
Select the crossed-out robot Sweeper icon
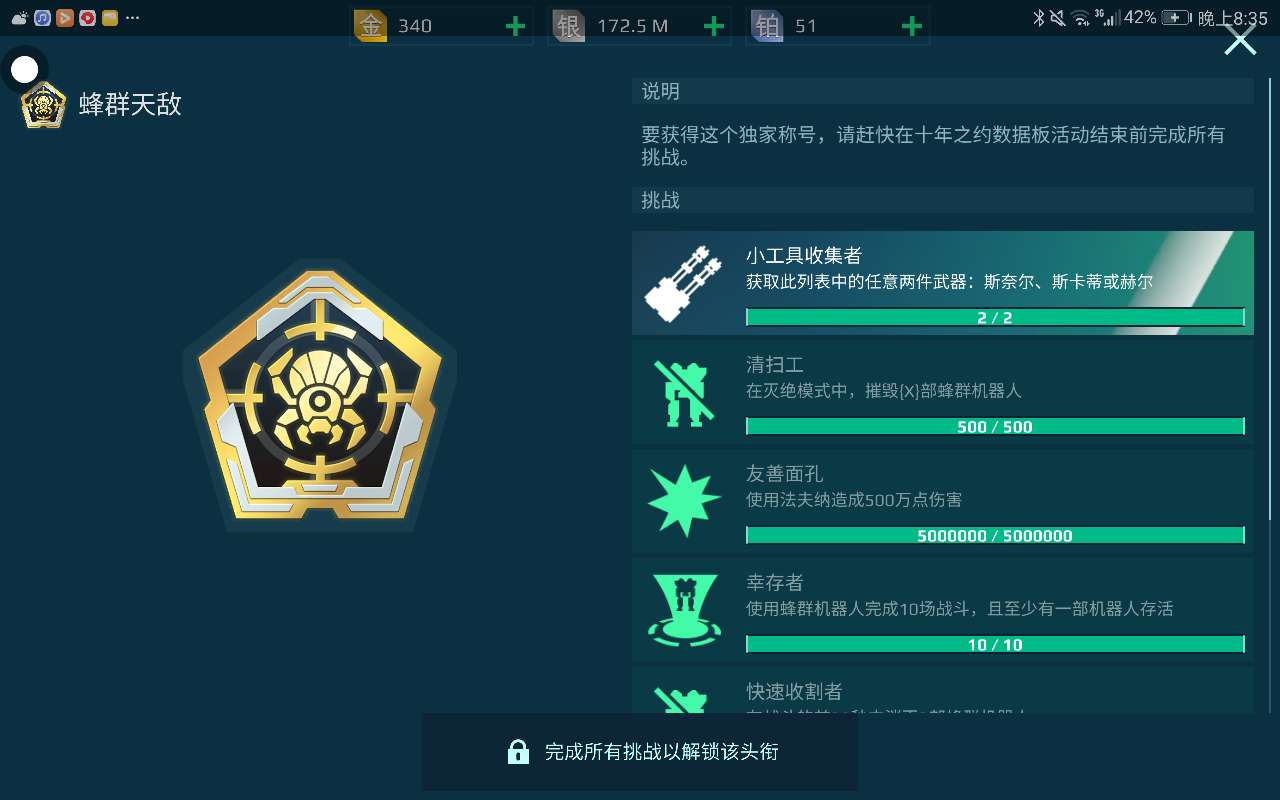pyautogui.click(x=685, y=391)
